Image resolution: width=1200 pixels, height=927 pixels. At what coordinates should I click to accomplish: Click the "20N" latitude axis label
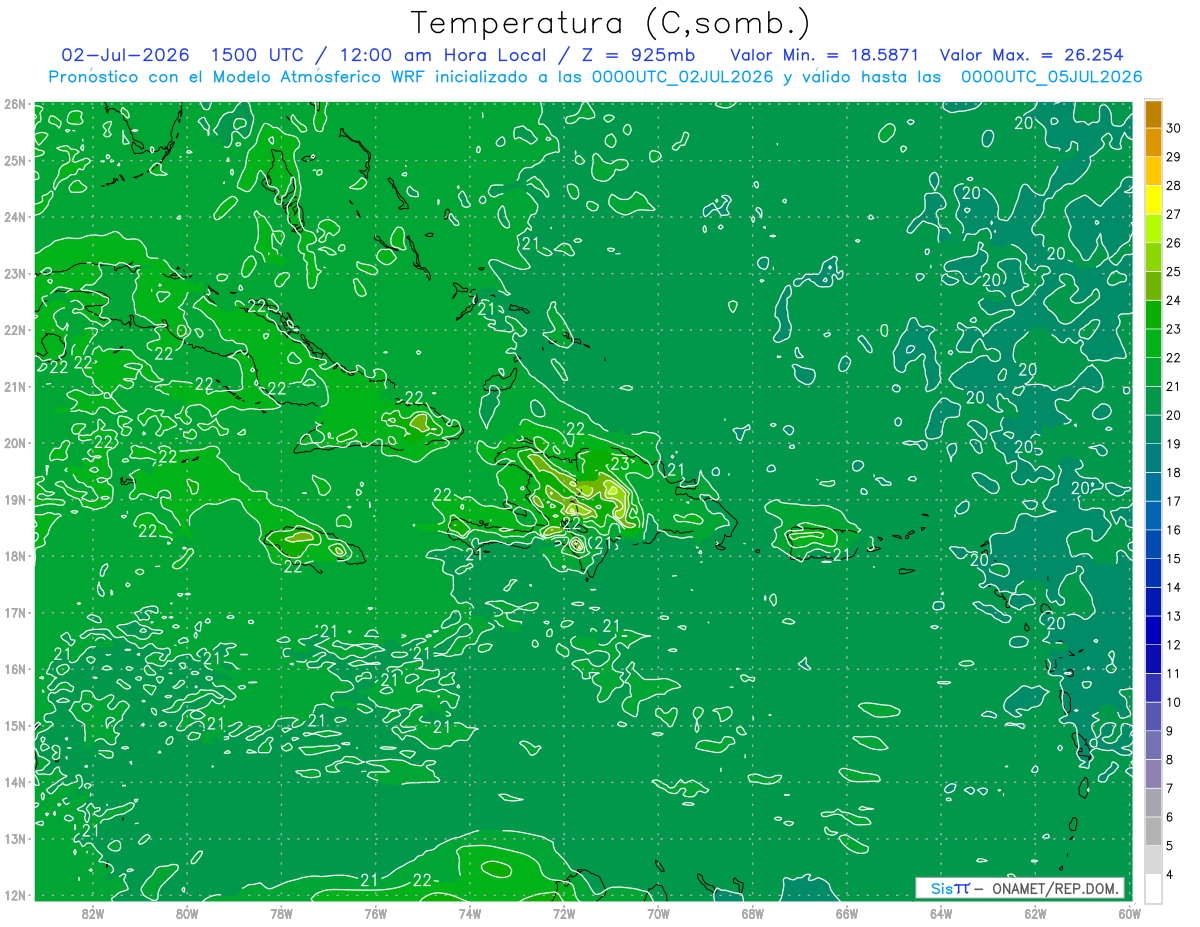14,443
